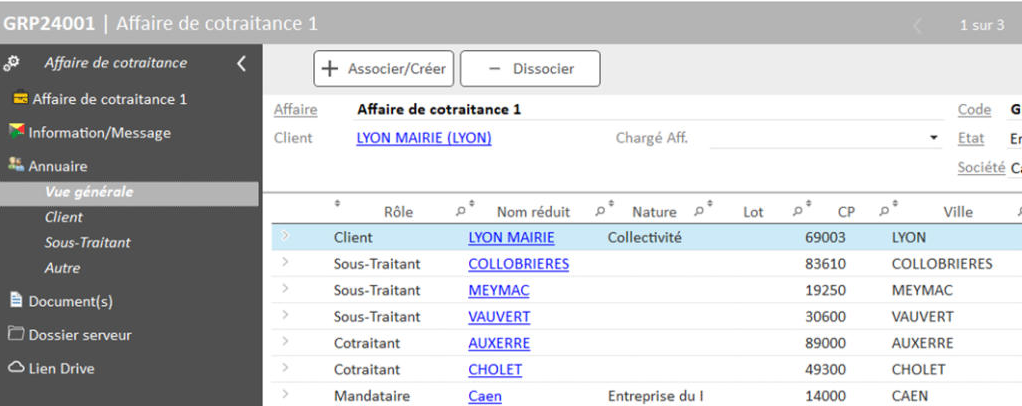The width and height of the screenshot is (1022, 406).
Task: Expand the CHOLET row
Action: pos(284,368)
